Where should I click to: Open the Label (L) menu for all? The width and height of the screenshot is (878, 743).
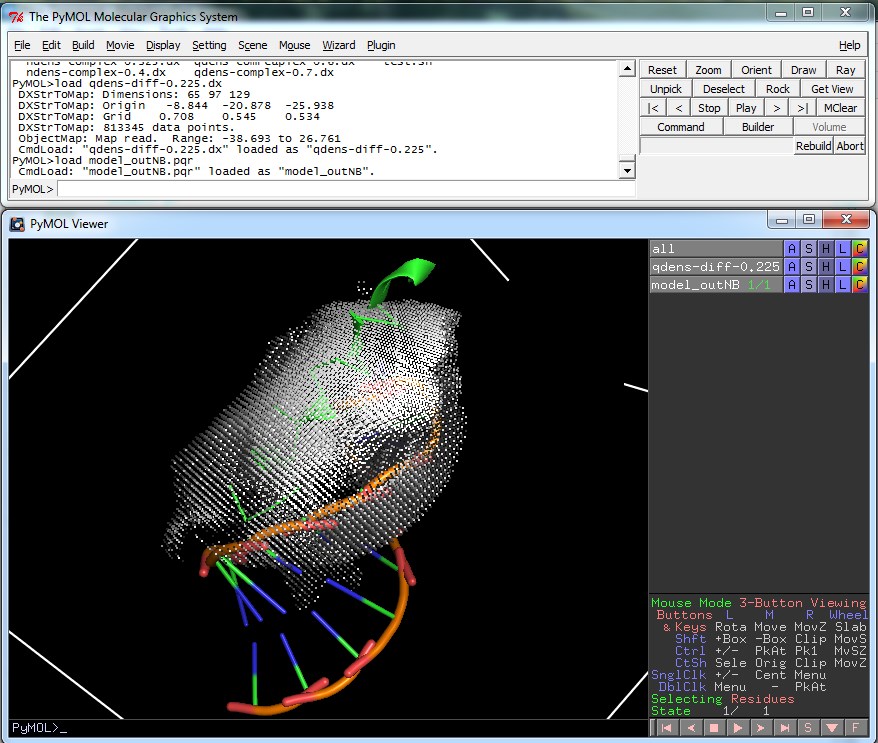coord(842,249)
